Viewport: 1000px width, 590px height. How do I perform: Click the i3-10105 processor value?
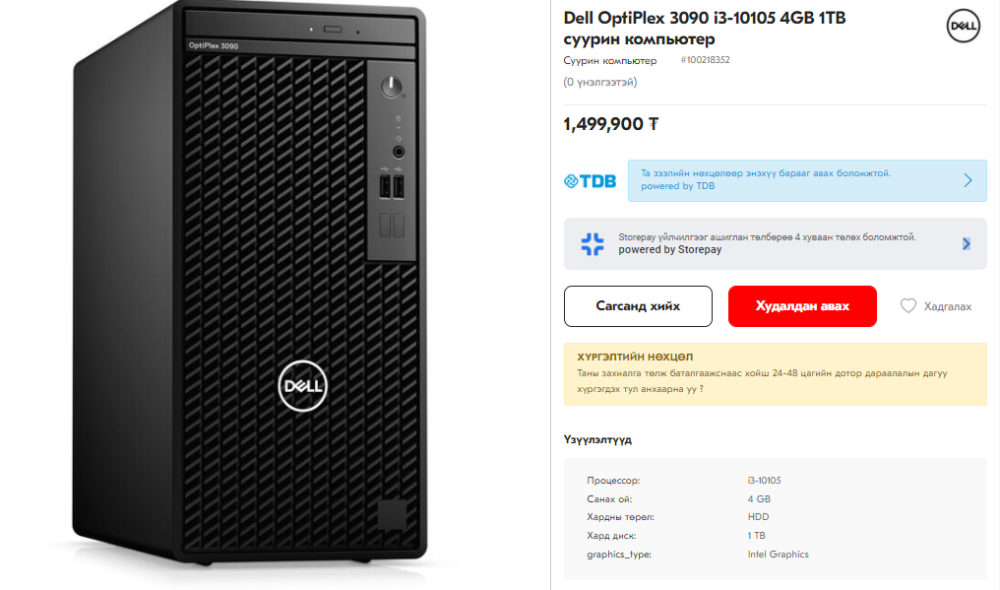764,481
